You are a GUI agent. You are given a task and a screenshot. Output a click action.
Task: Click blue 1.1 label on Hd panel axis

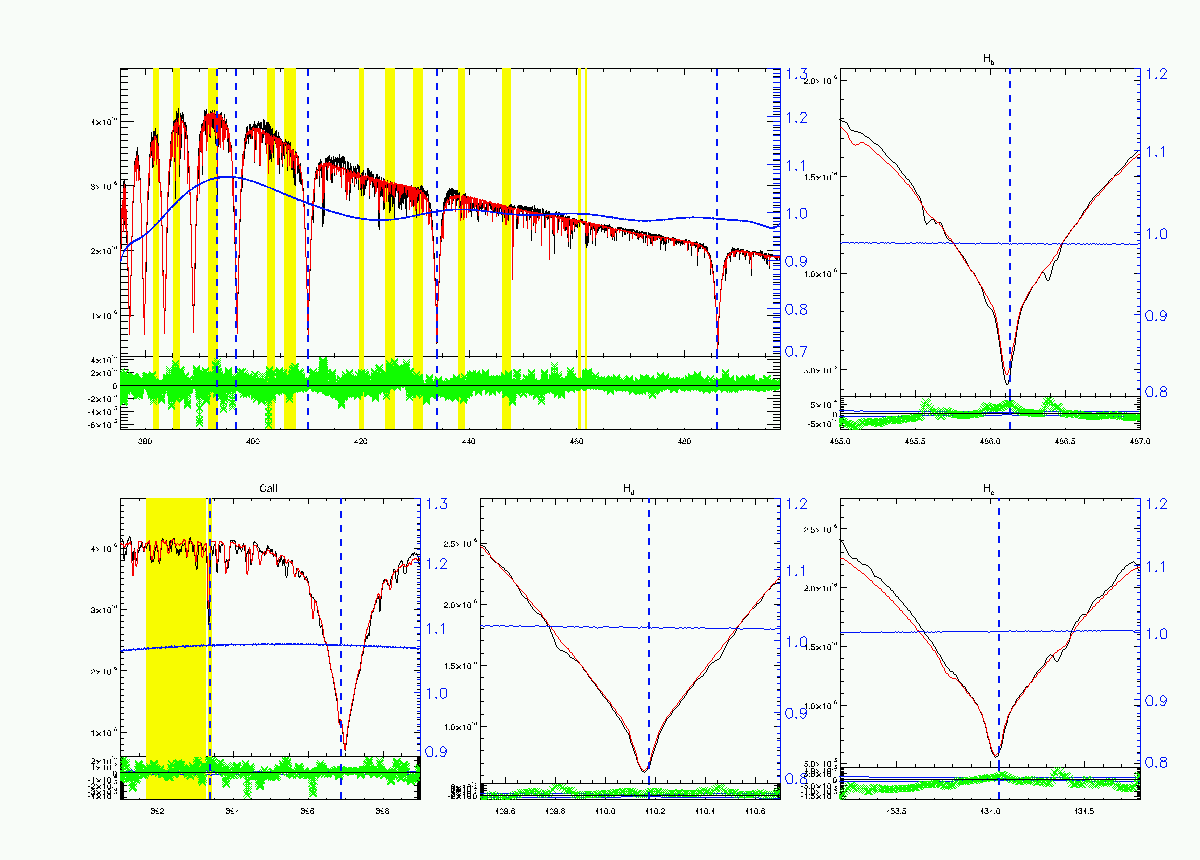[797, 572]
